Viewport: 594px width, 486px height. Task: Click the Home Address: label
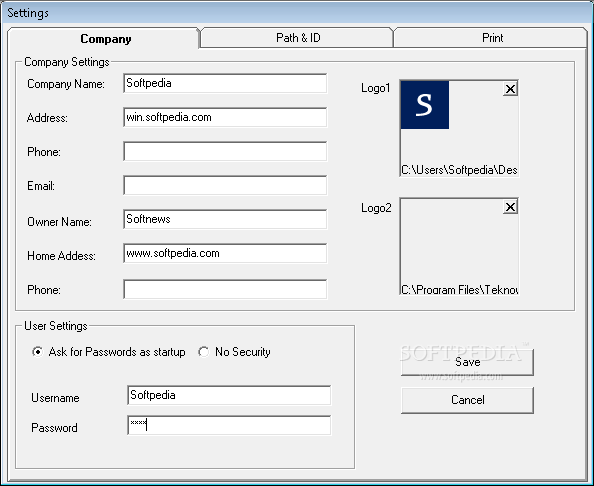click(61, 256)
